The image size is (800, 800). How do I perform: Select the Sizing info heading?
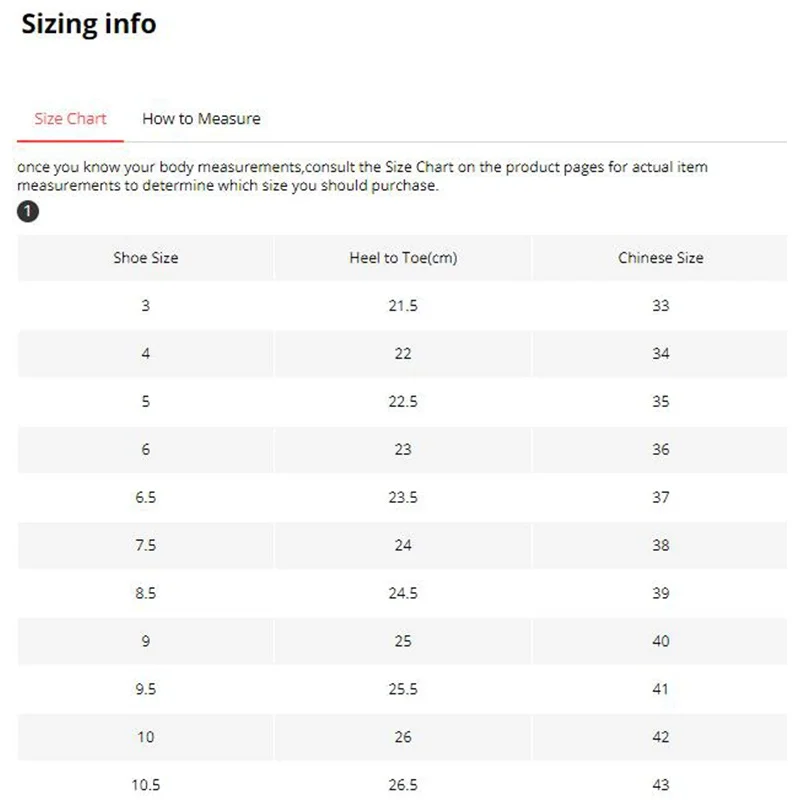click(x=89, y=24)
